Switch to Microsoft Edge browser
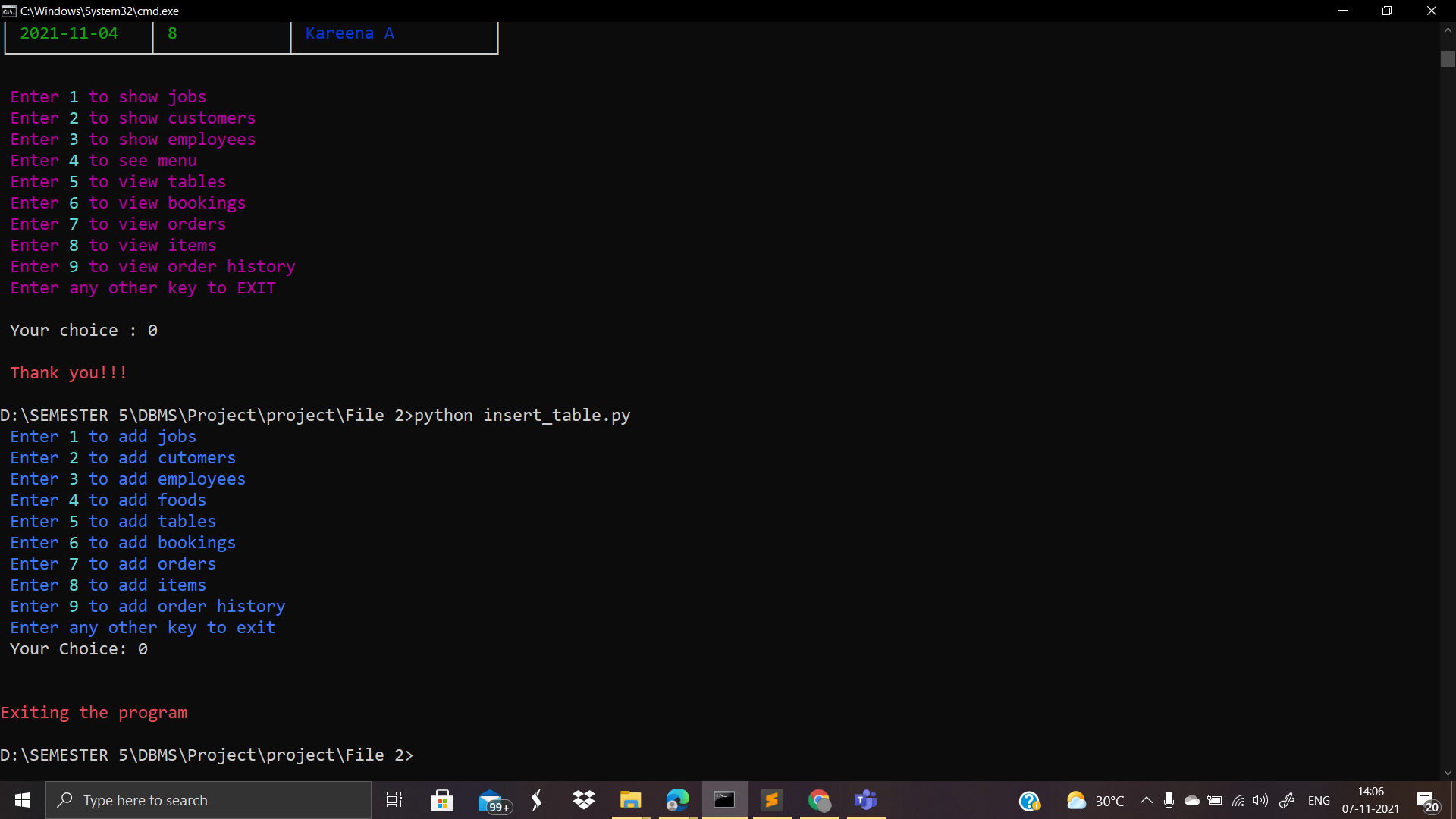Viewport: 1456px width, 819px height. click(677, 800)
